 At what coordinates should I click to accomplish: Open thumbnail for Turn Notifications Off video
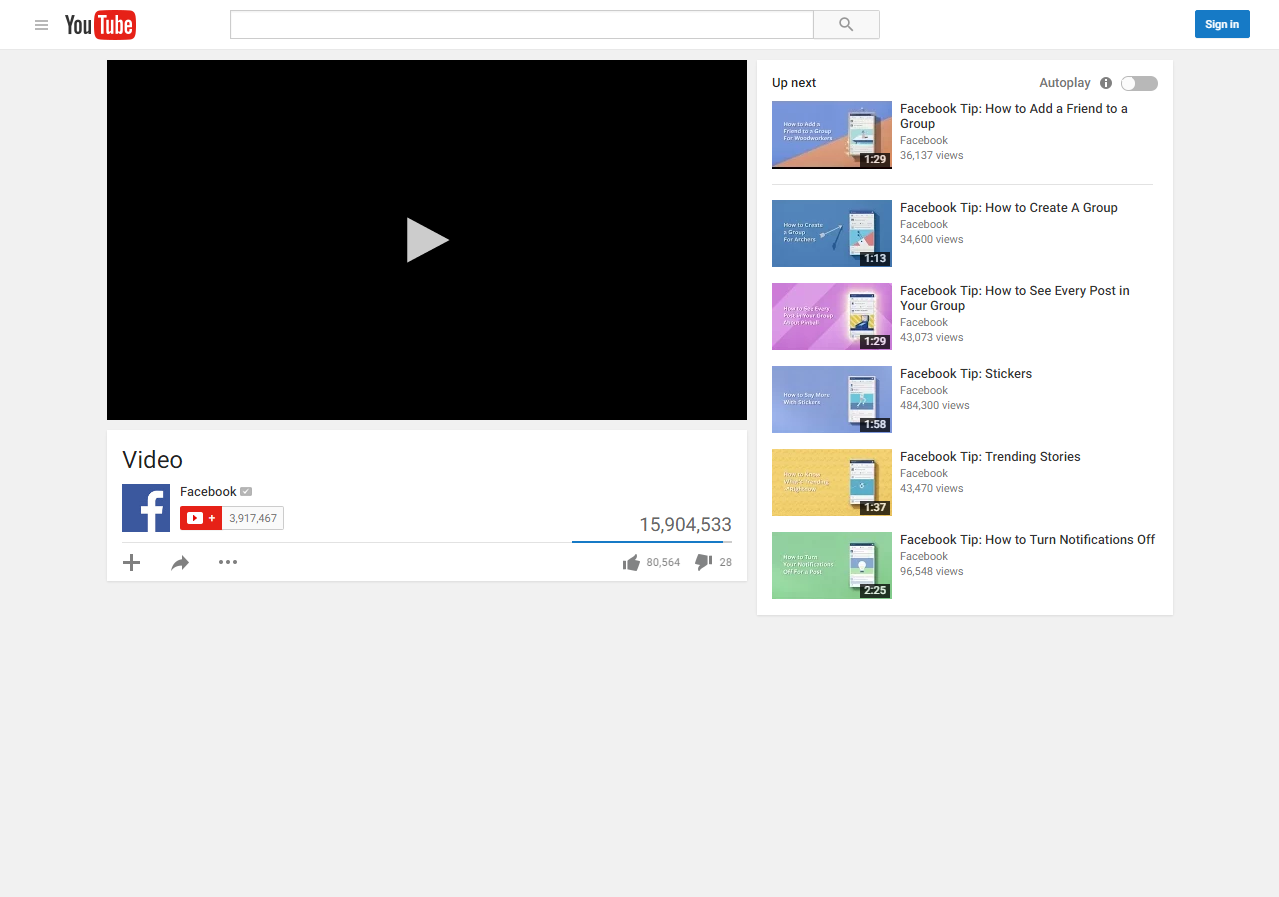point(832,566)
